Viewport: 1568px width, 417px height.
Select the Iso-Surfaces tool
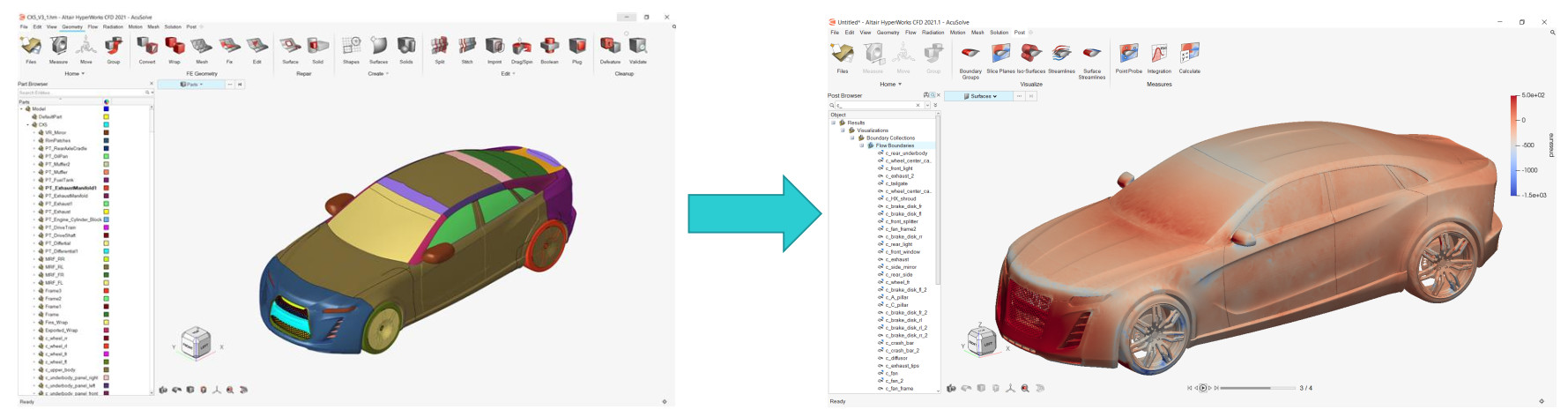(x=1030, y=56)
